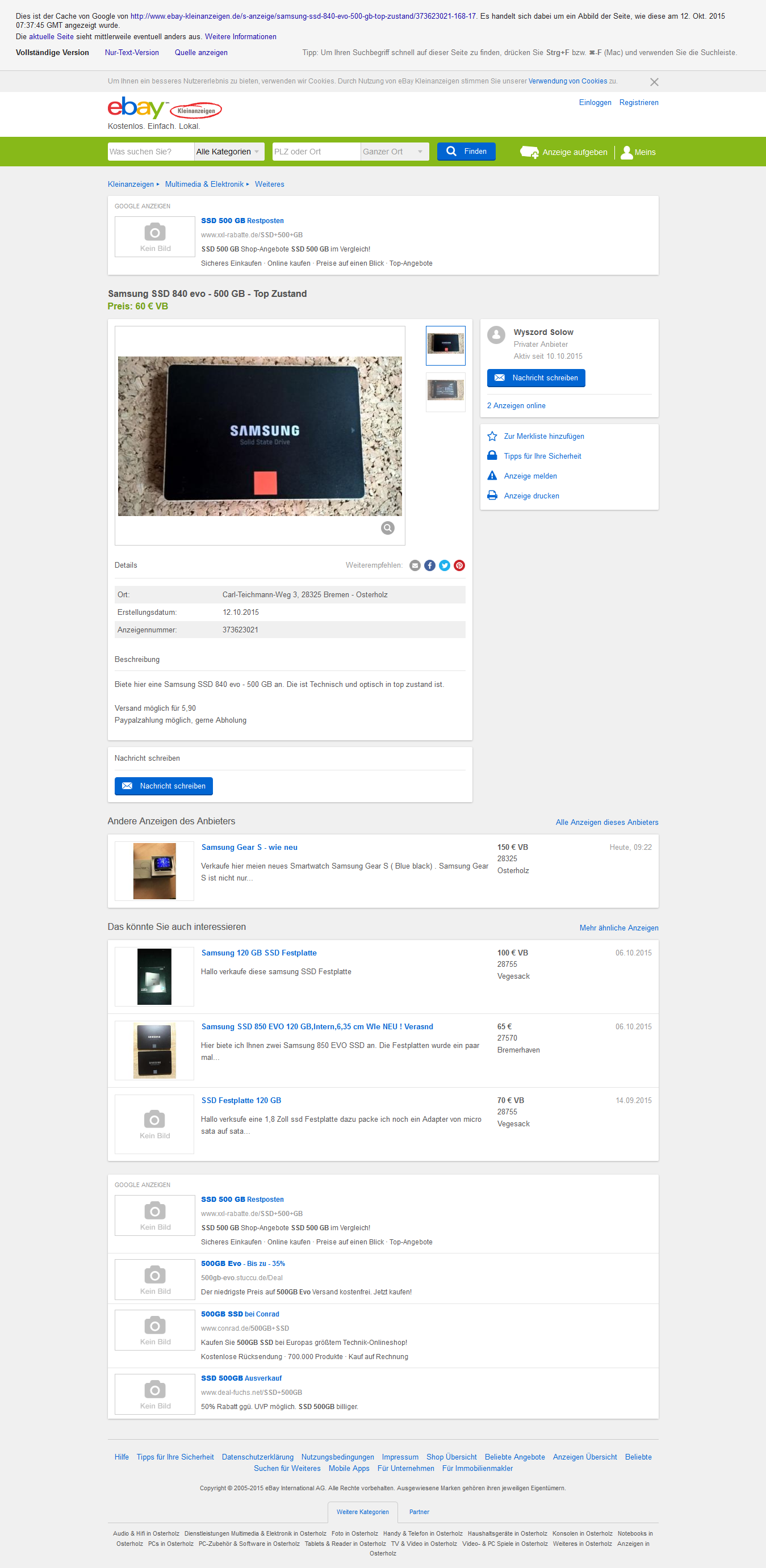This screenshot has height=1568, width=766.
Task: Click the Weiteres breadcrumb
Action: 269,185
